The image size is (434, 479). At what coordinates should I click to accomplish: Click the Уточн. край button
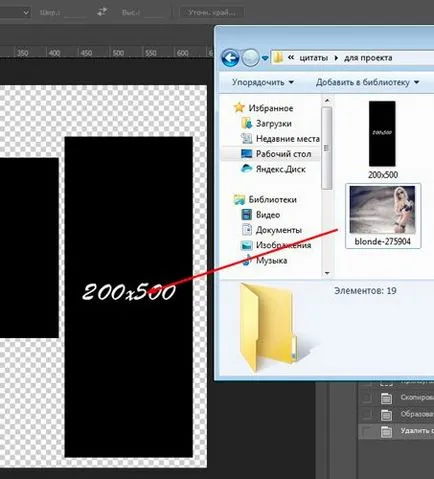pos(212,13)
